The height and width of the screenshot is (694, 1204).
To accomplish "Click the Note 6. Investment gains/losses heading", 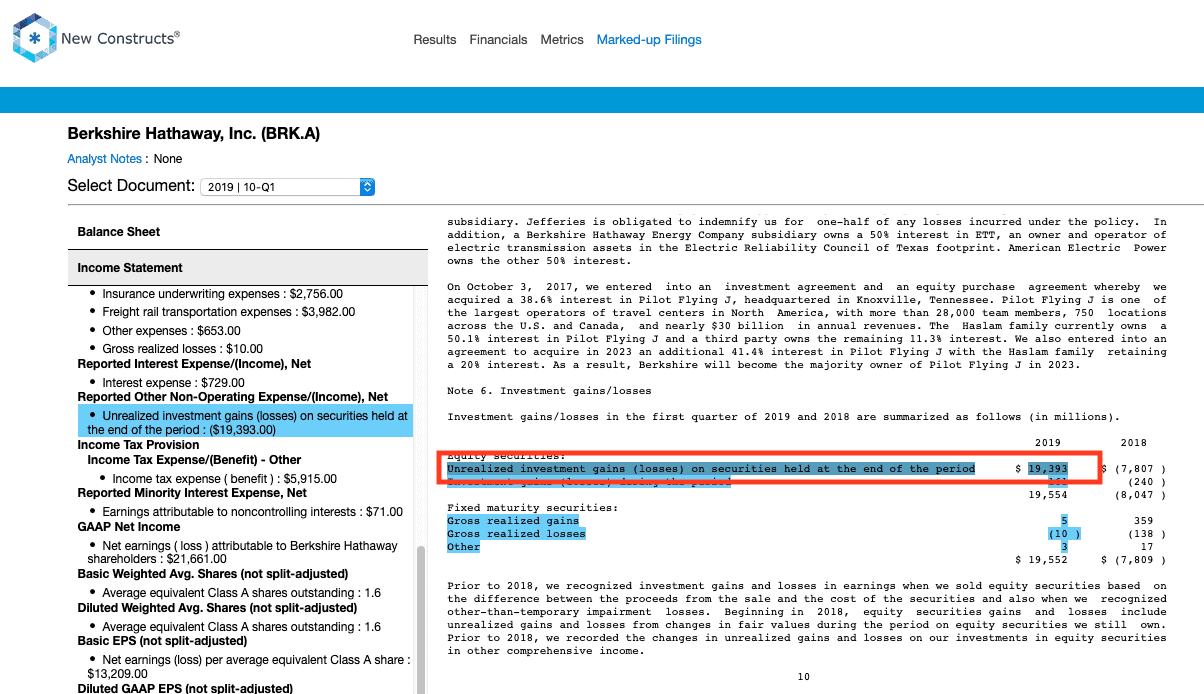I will tap(549, 391).
